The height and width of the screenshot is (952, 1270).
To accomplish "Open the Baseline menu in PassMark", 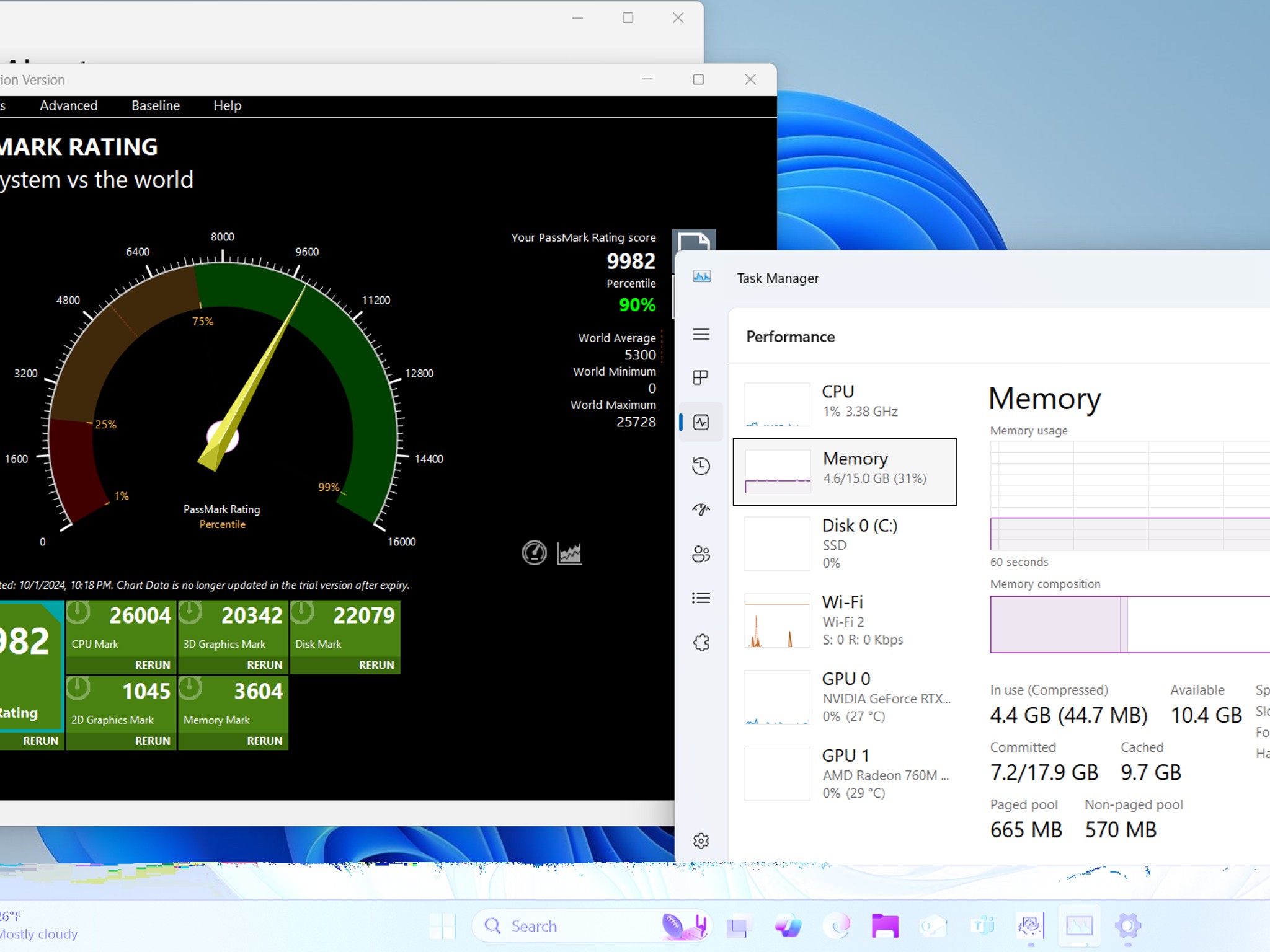I will [156, 105].
